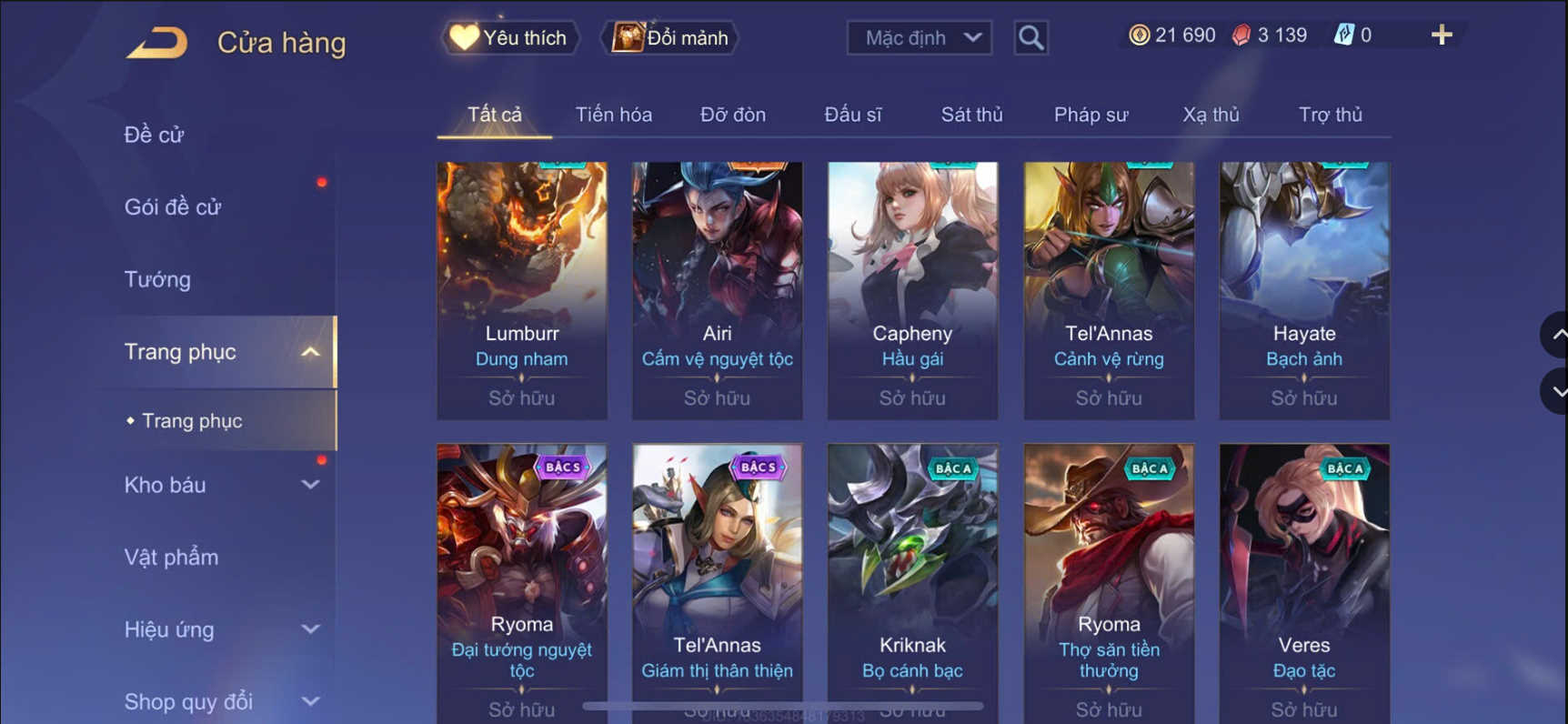Image resolution: width=1568 pixels, height=724 pixels.
Task: Collapse the Trang phục sidebar section
Action: tap(310, 352)
